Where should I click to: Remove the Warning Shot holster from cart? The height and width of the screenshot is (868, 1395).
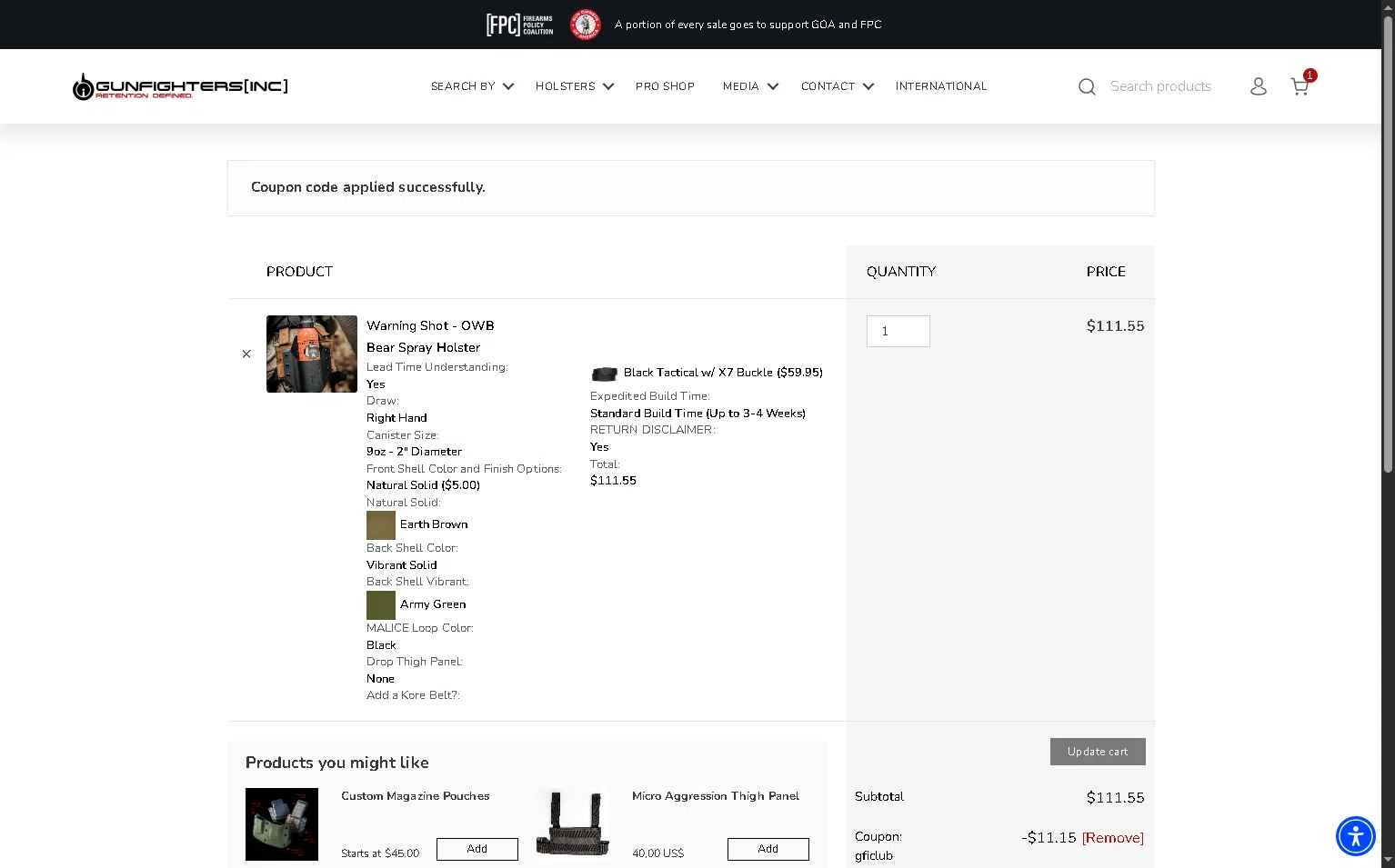pos(246,354)
